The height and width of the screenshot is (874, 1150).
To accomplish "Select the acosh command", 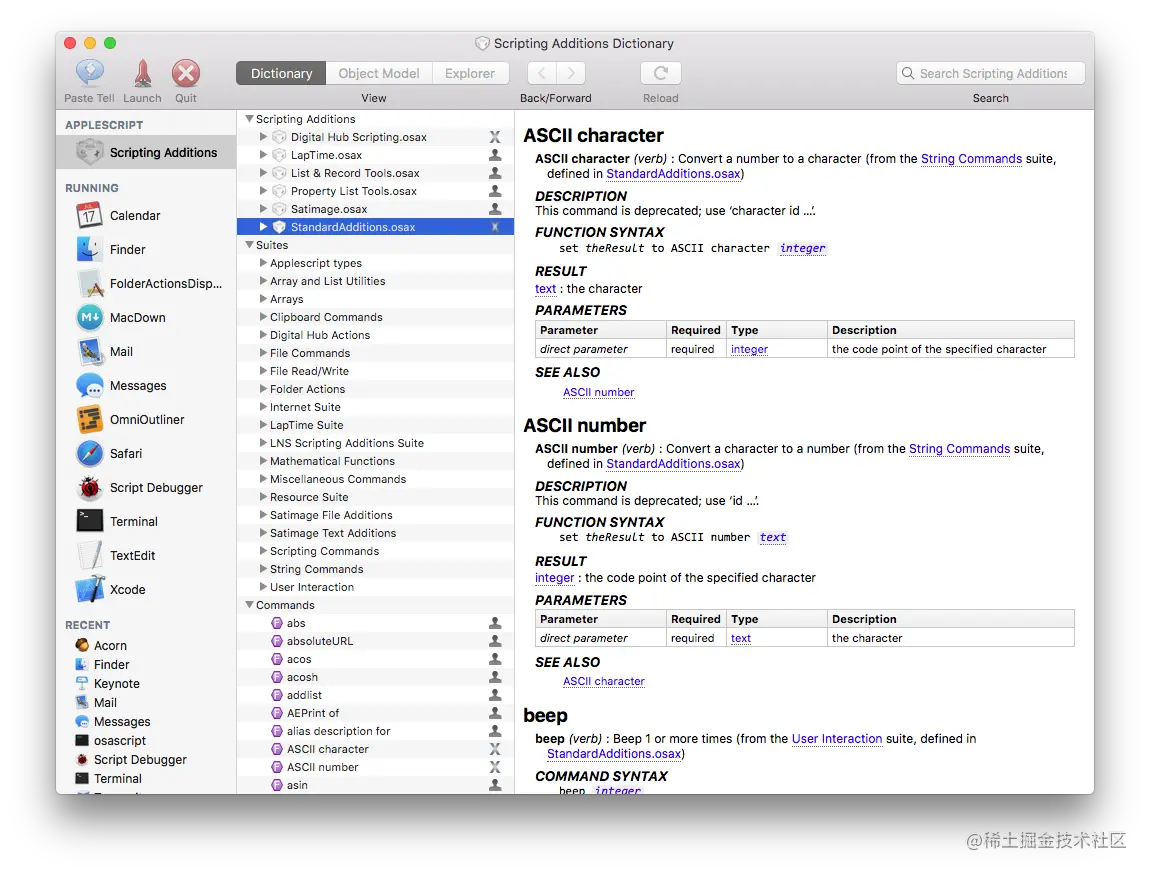I will tap(375, 677).
